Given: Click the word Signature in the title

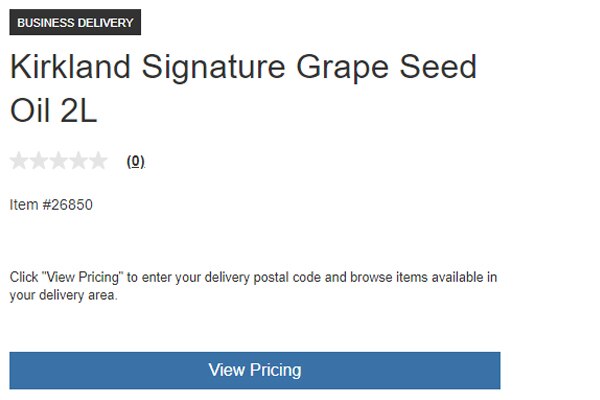Looking at the screenshot, I should tap(214, 68).
